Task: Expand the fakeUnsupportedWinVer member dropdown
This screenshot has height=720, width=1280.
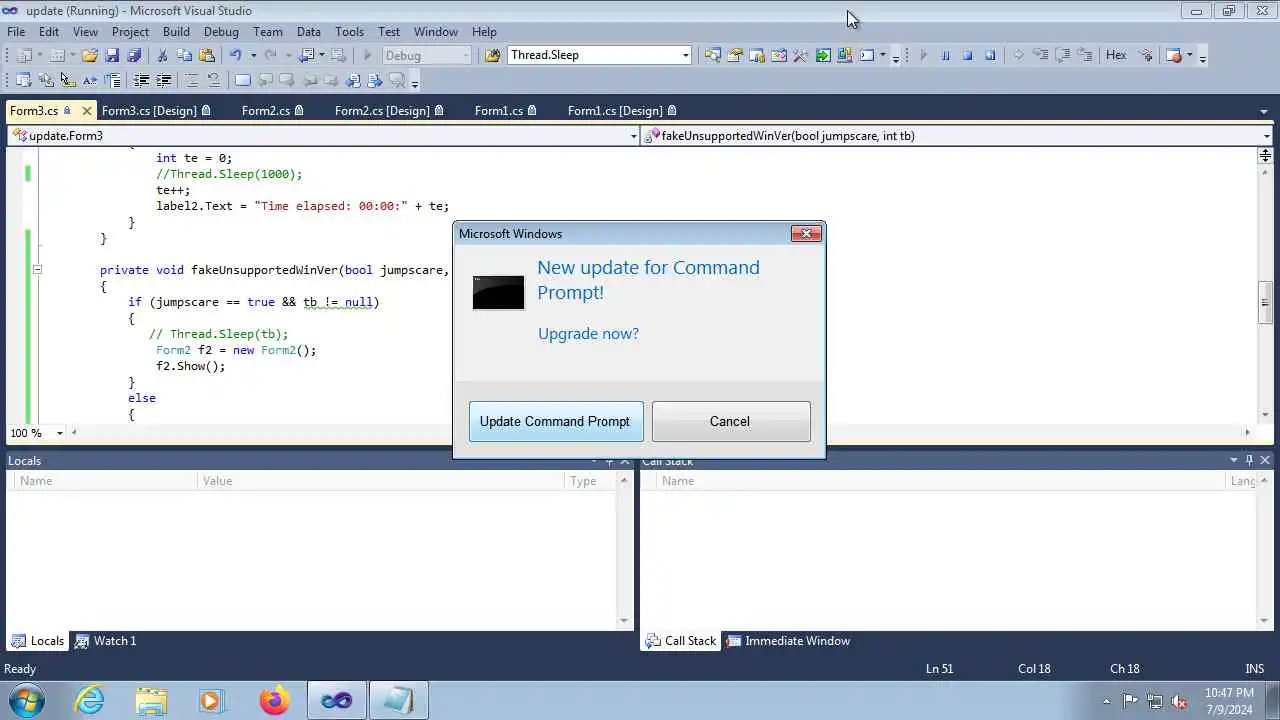Action: coord(1266,136)
